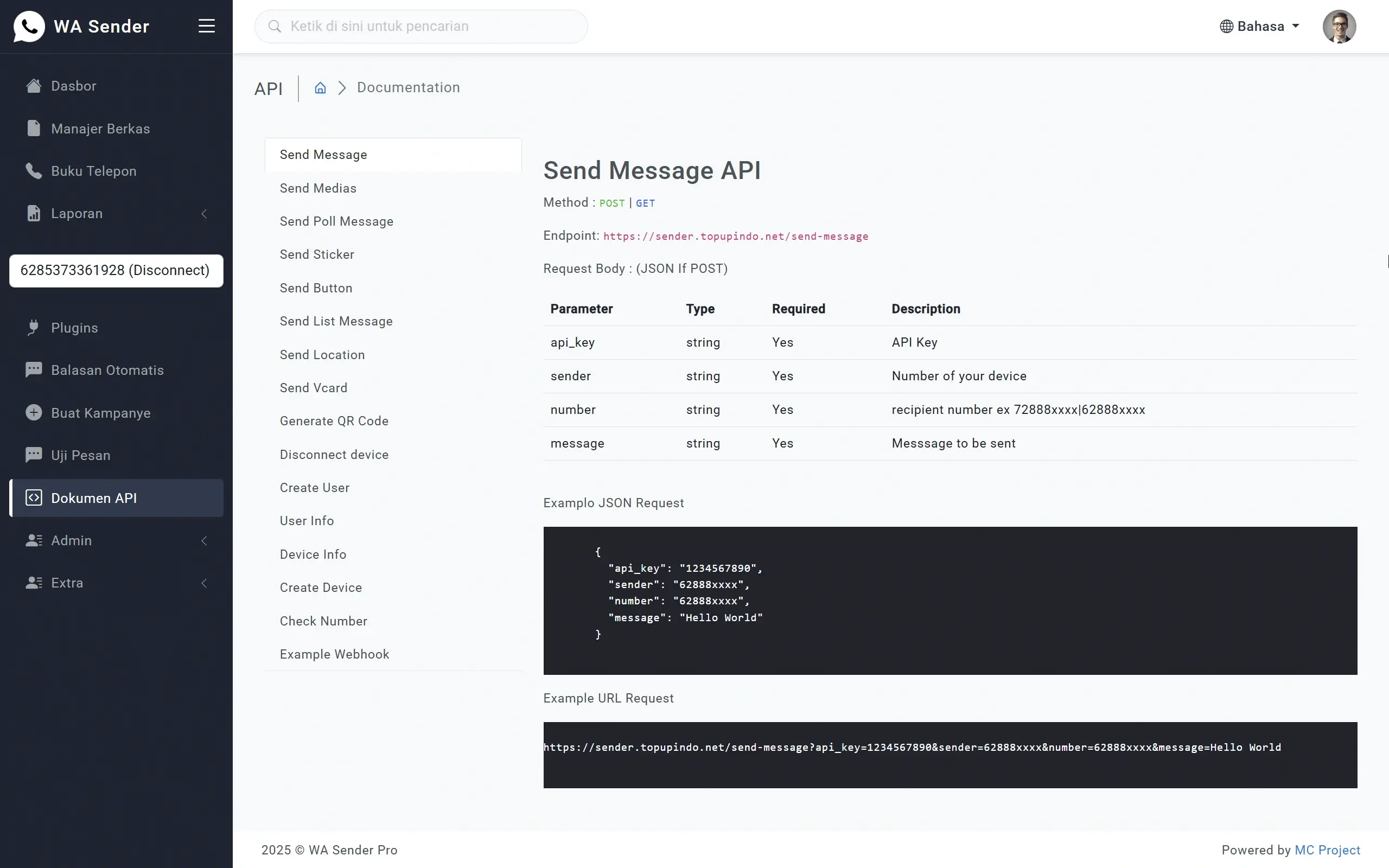Viewport: 1389px width, 868px height.
Task: Select the Dokumen API code icon
Action: (34, 497)
